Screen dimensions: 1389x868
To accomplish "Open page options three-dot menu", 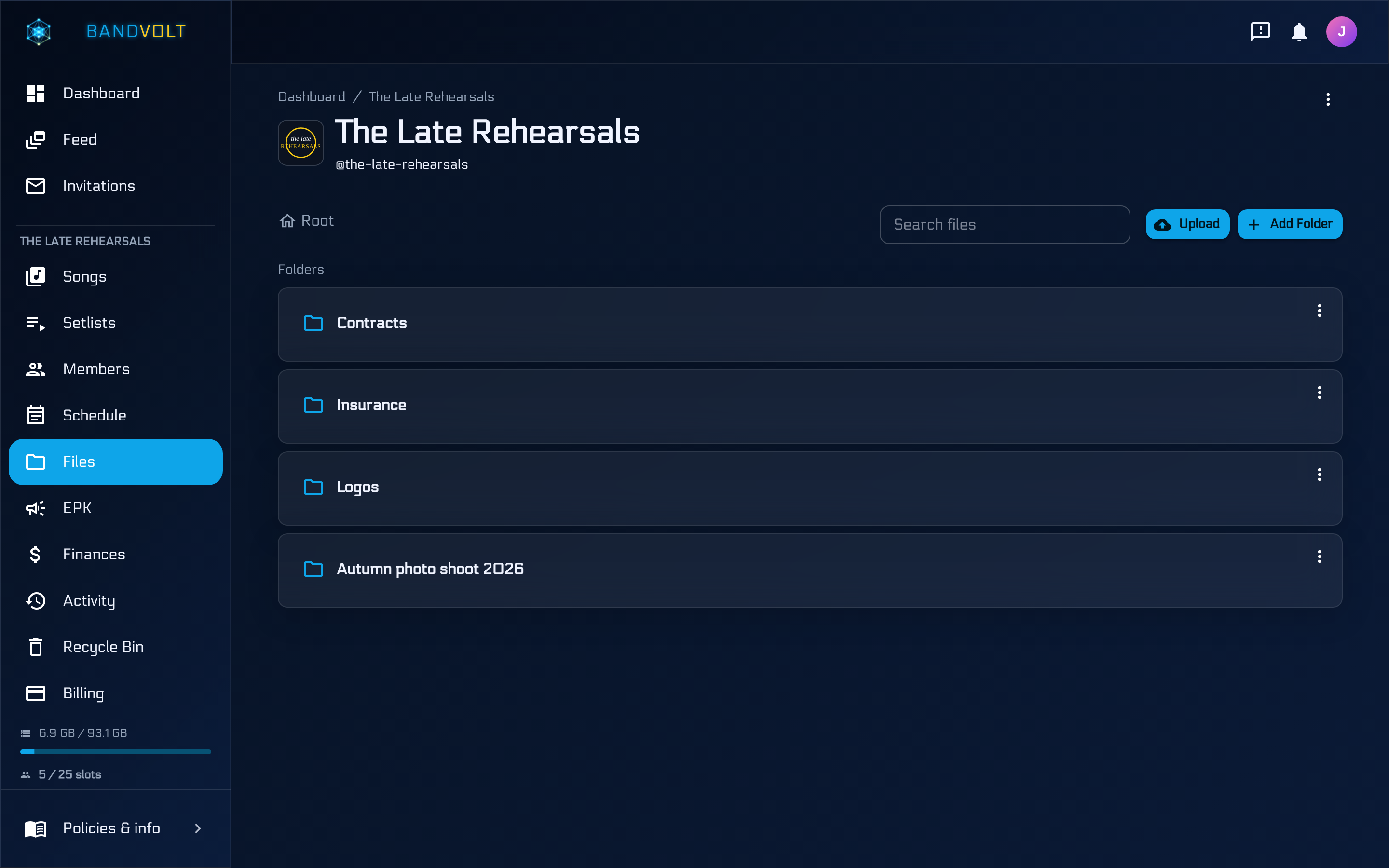I will (1328, 99).
